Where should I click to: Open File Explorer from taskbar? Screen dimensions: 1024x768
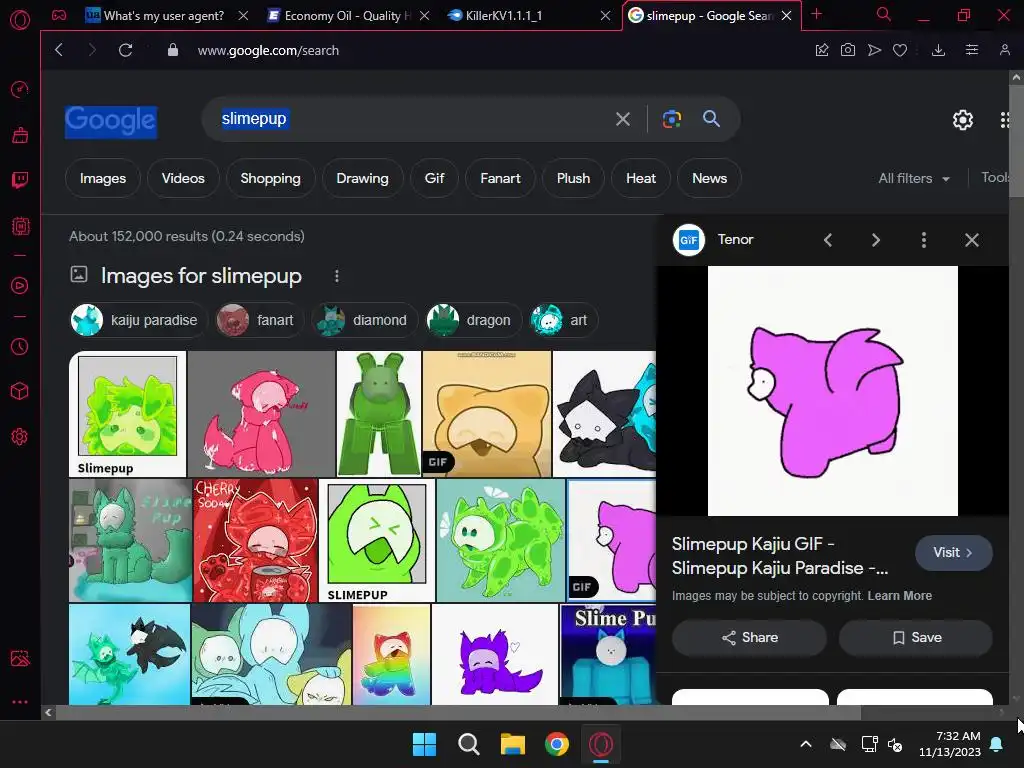tap(513, 744)
